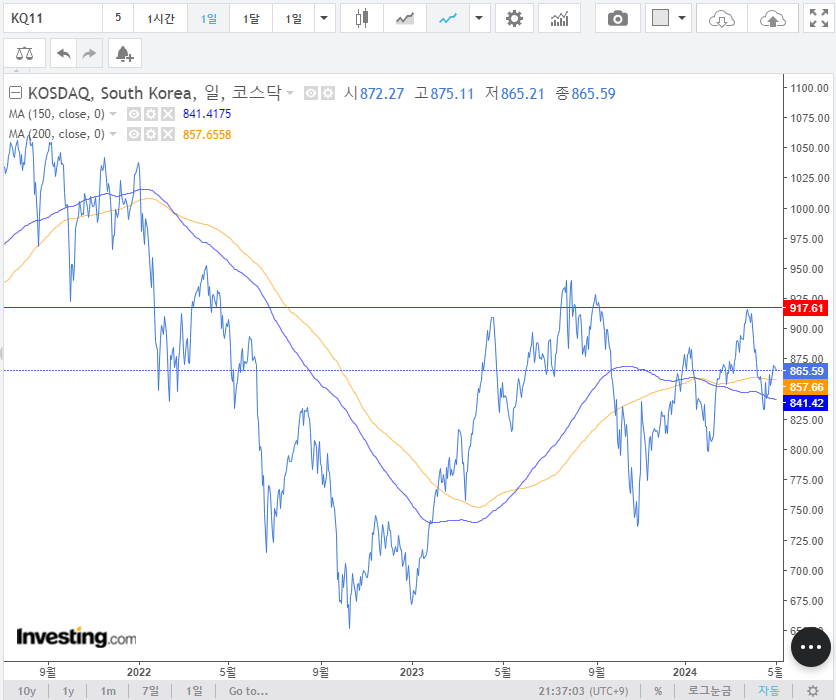Select the area chart type icon
Viewport: 836px width, 700px height.
point(405,19)
